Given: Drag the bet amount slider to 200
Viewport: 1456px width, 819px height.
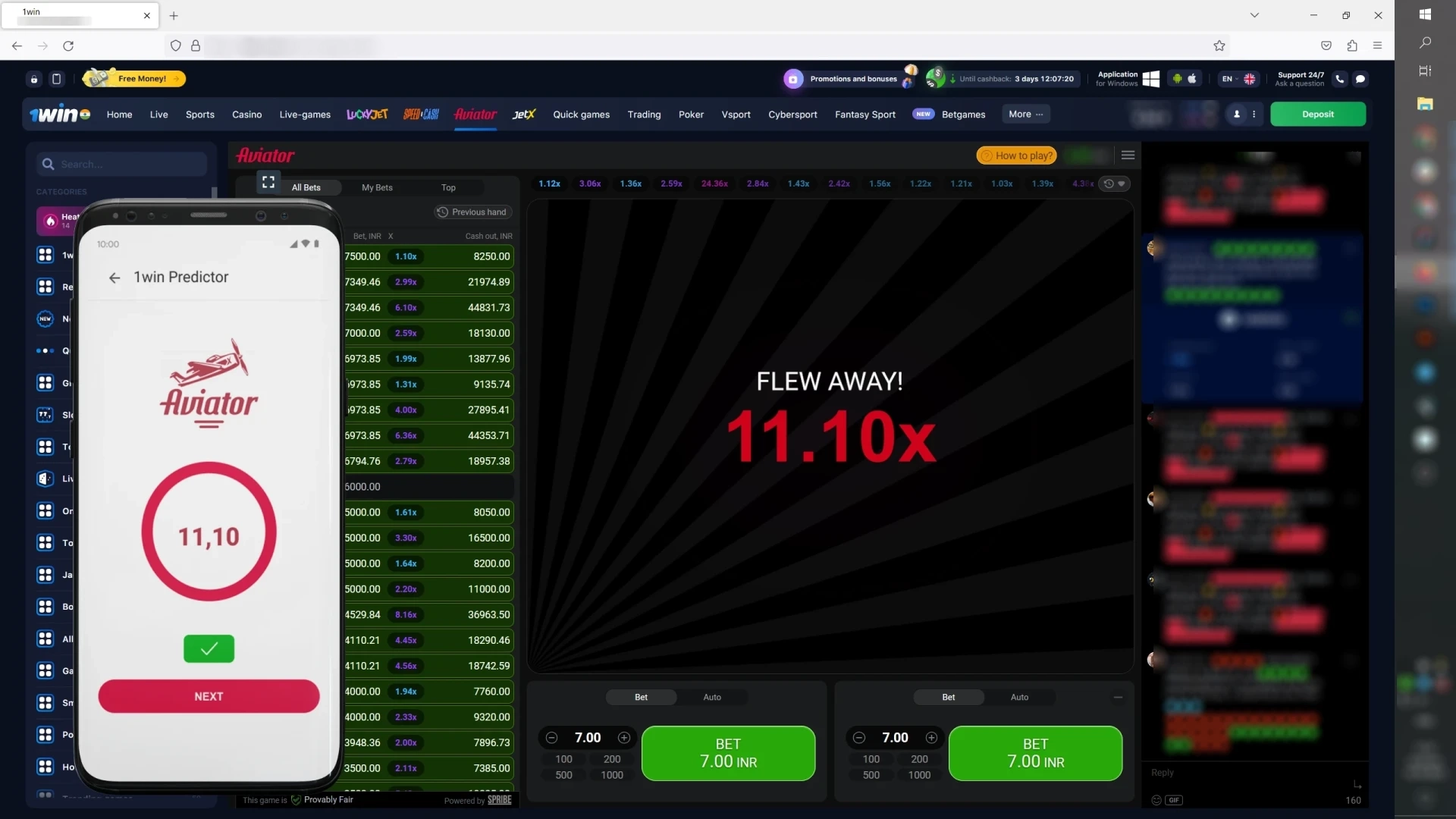Looking at the screenshot, I should tap(611, 758).
